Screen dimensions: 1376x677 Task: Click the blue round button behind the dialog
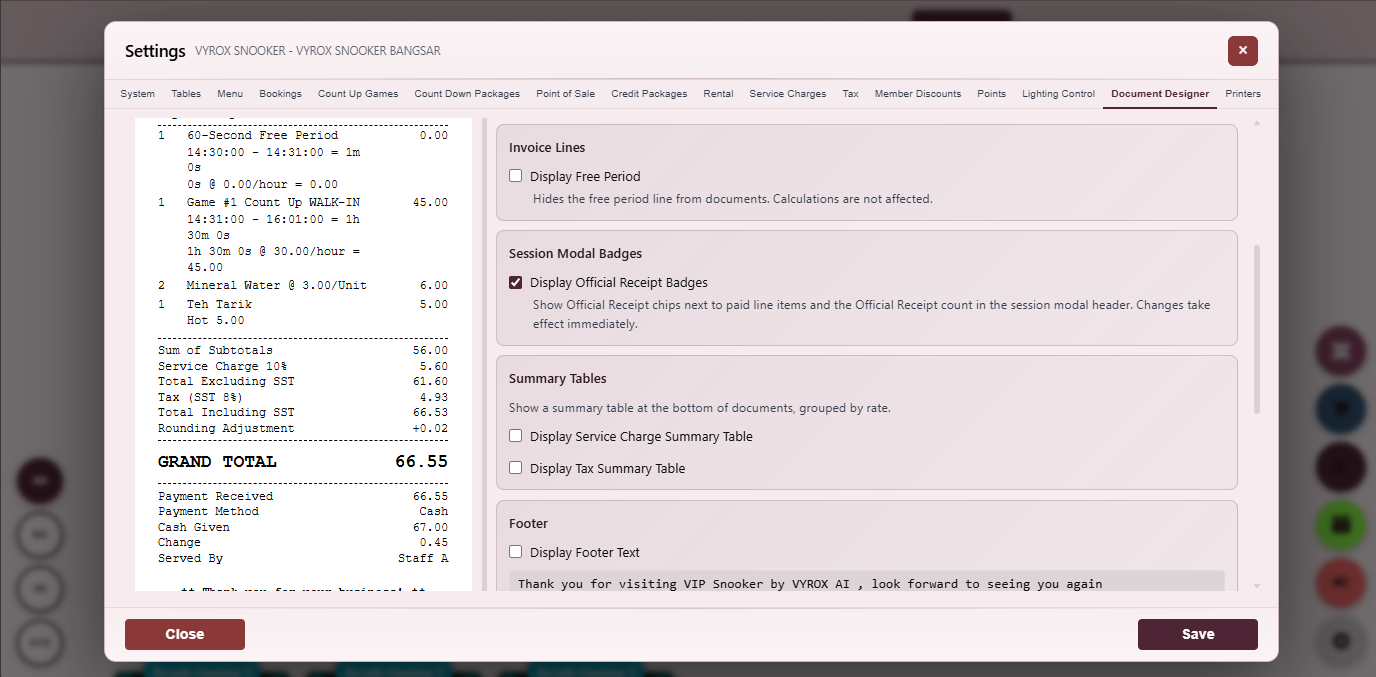[x=1341, y=409]
